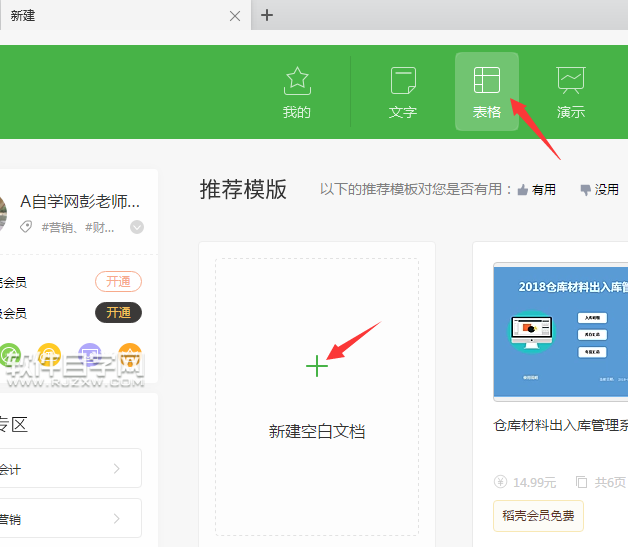This screenshot has width=628, height=547.
Task: Click the purple member privilege icon
Action: [90, 354]
